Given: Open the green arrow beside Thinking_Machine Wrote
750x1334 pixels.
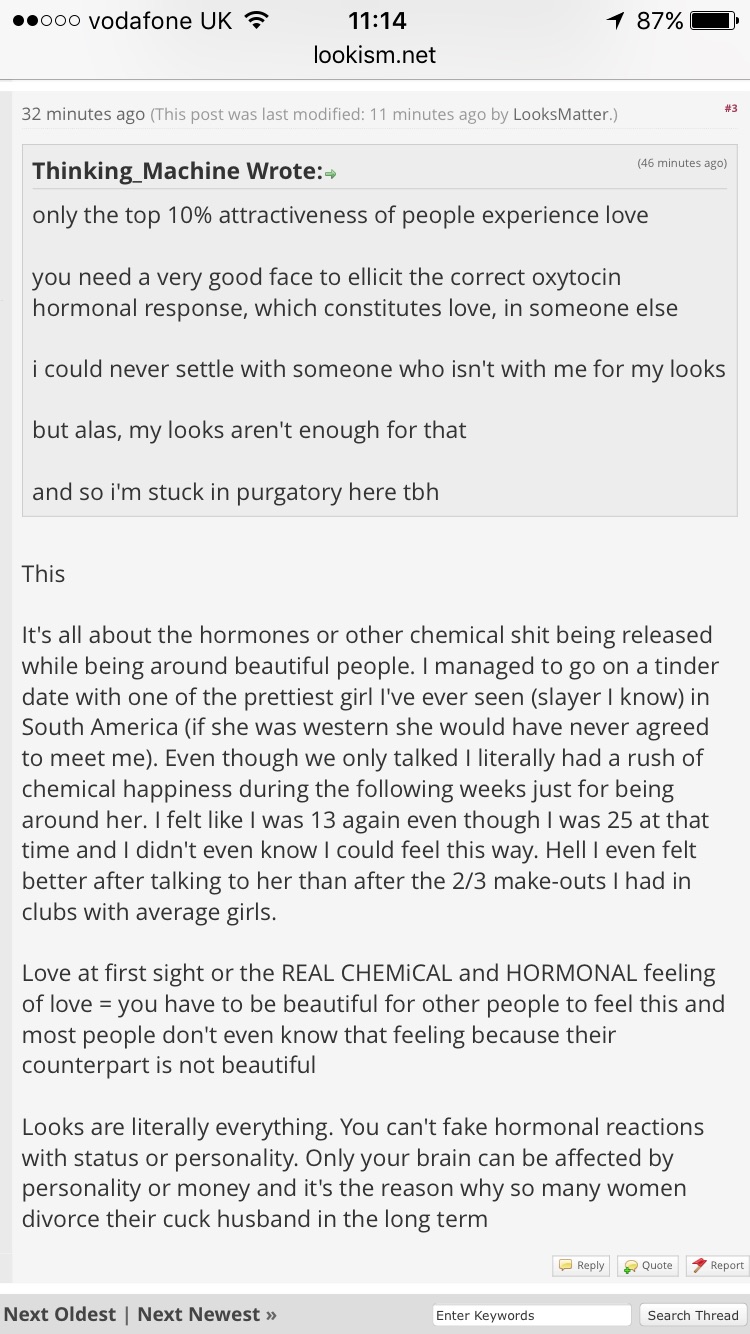Looking at the screenshot, I should point(330,174).
